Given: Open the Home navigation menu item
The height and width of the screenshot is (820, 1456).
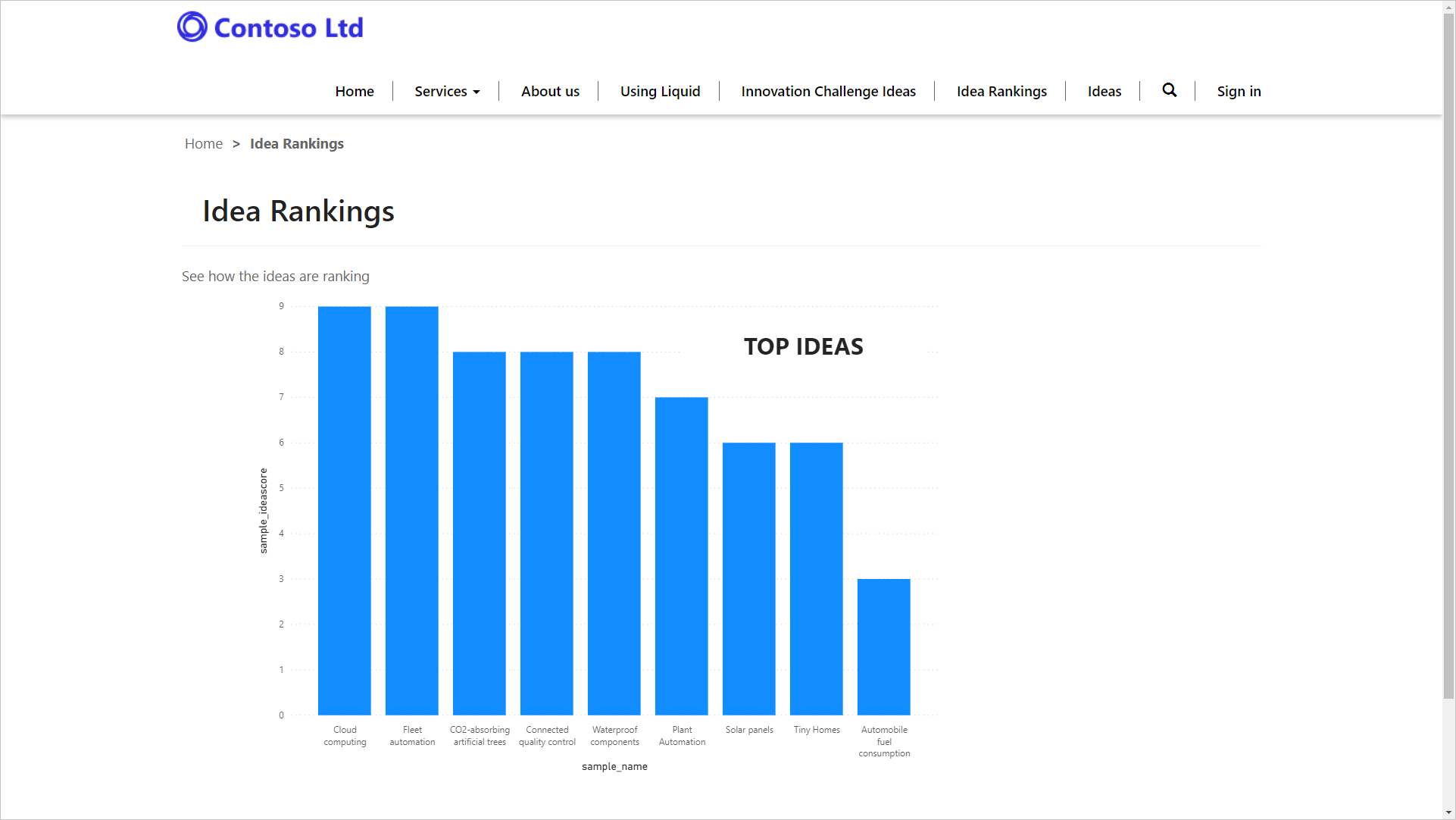Looking at the screenshot, I should click(355, 91).
